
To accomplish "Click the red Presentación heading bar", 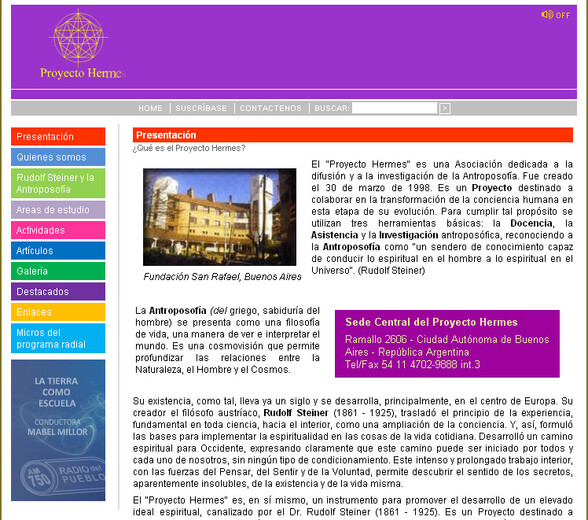I will [x=353, y=135].
